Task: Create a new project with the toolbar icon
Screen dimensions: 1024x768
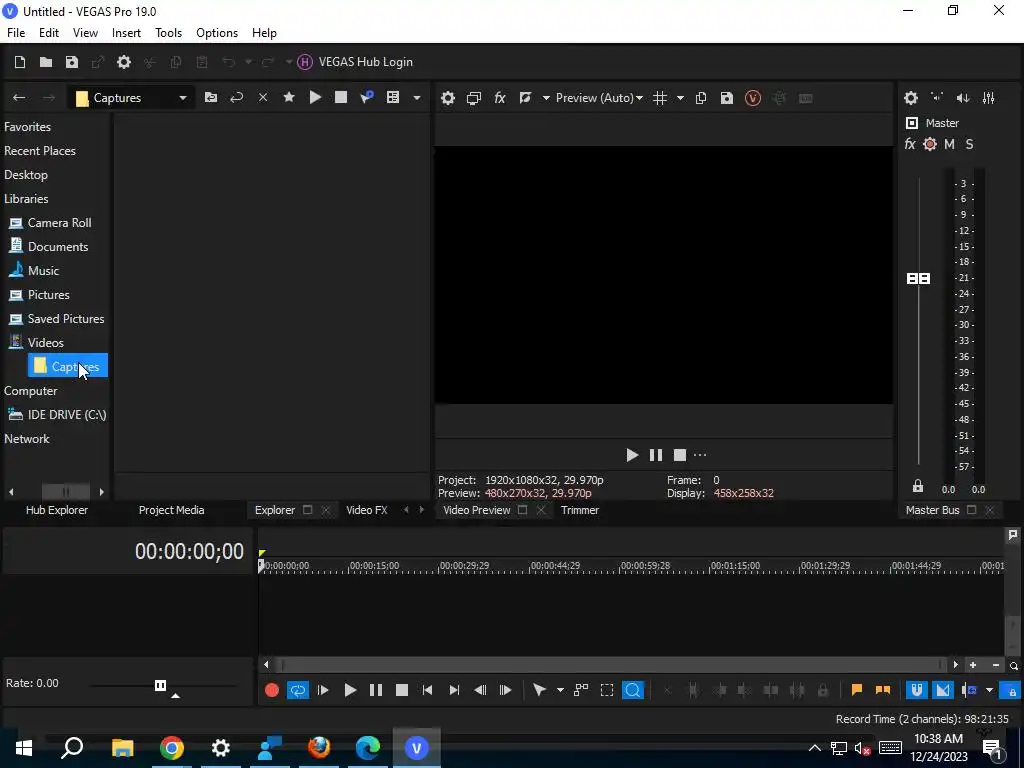Action: point(20,62)
